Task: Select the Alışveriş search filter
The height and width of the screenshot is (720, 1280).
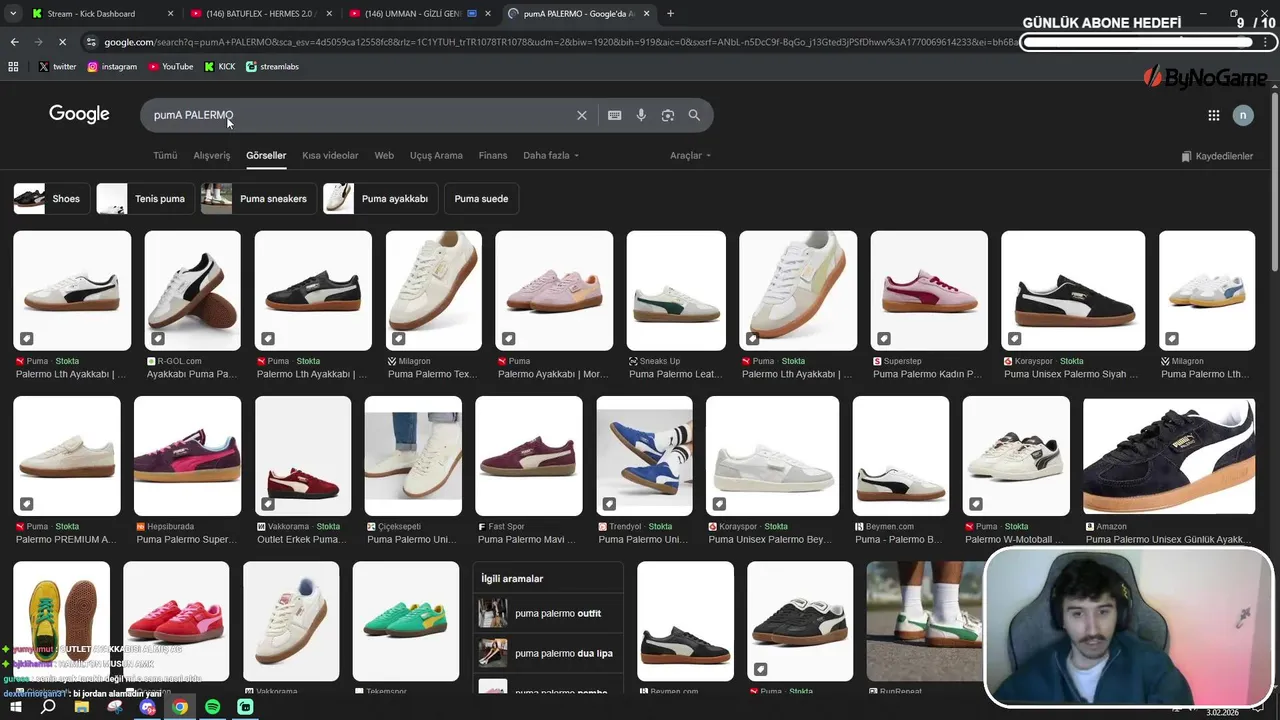Action: [212, 156]
